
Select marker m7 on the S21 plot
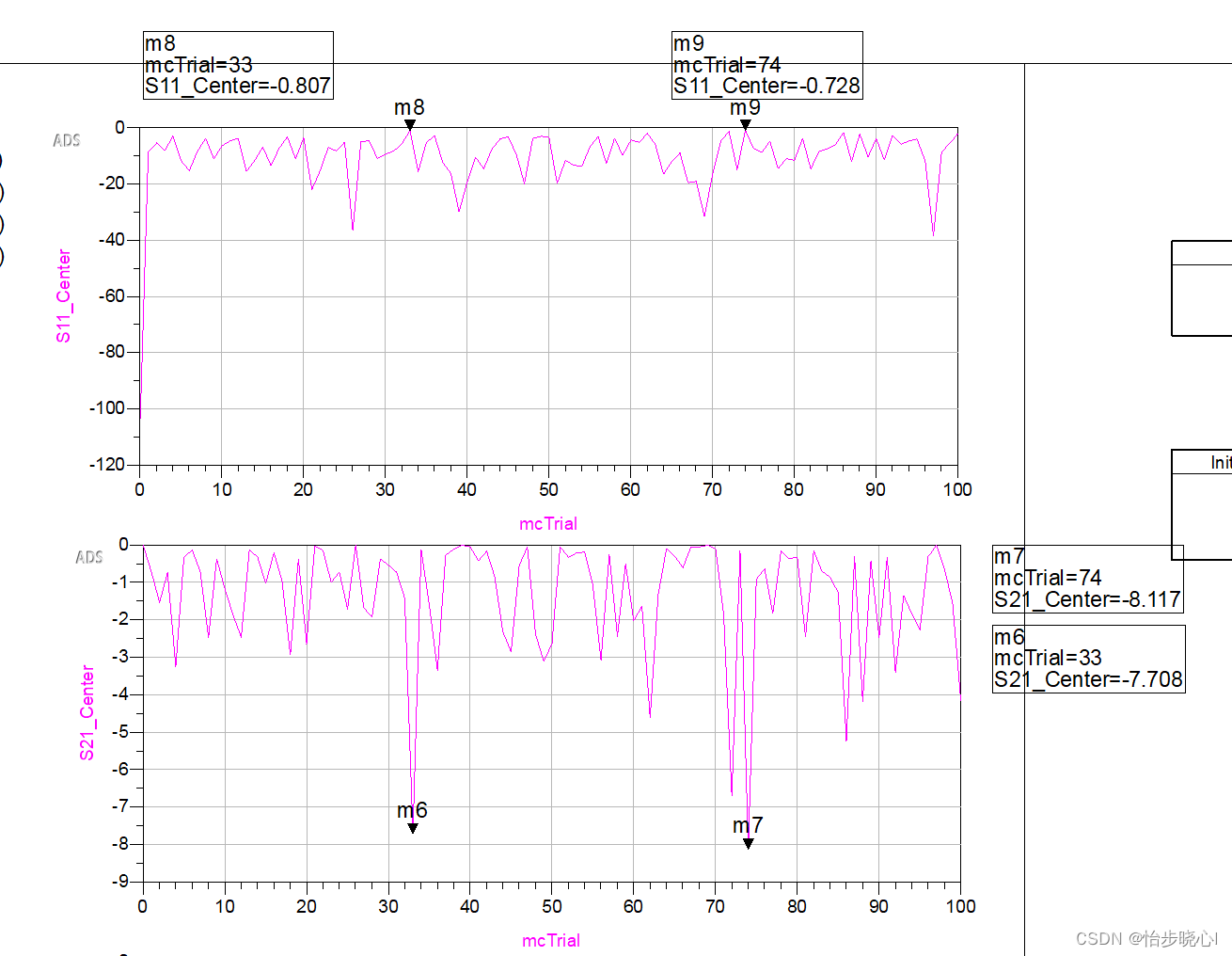(749, 843)
